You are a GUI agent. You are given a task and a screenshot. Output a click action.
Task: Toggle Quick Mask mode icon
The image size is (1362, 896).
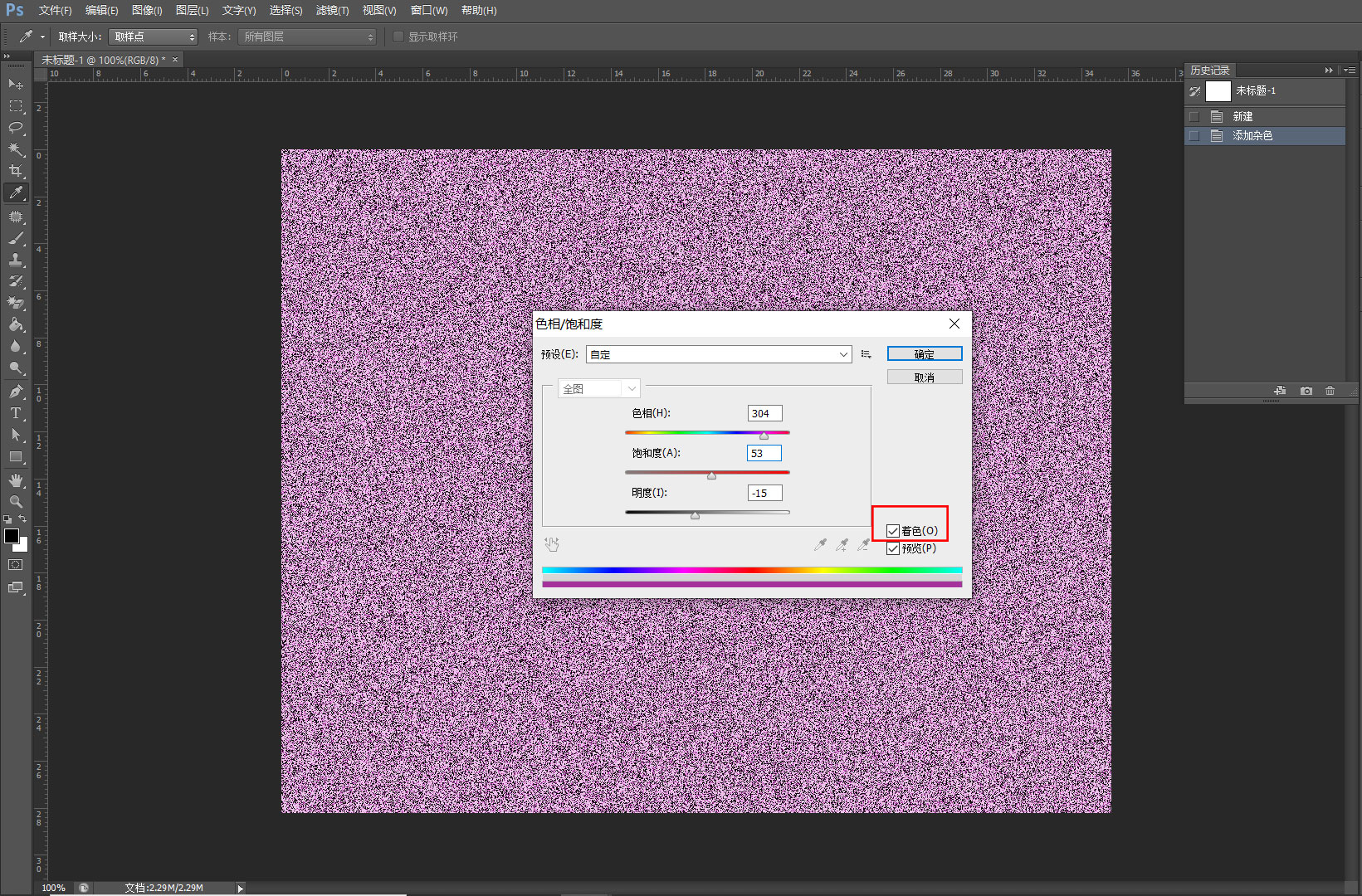point(16,564)
